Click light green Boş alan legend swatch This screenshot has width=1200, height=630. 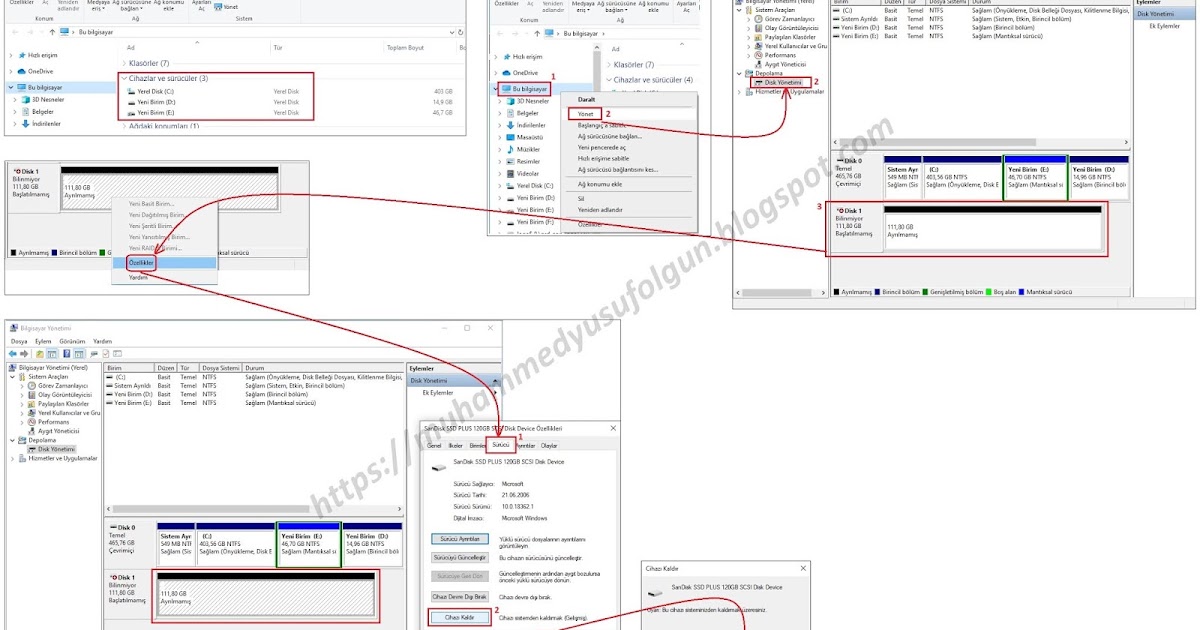click(x=989, y=292)
